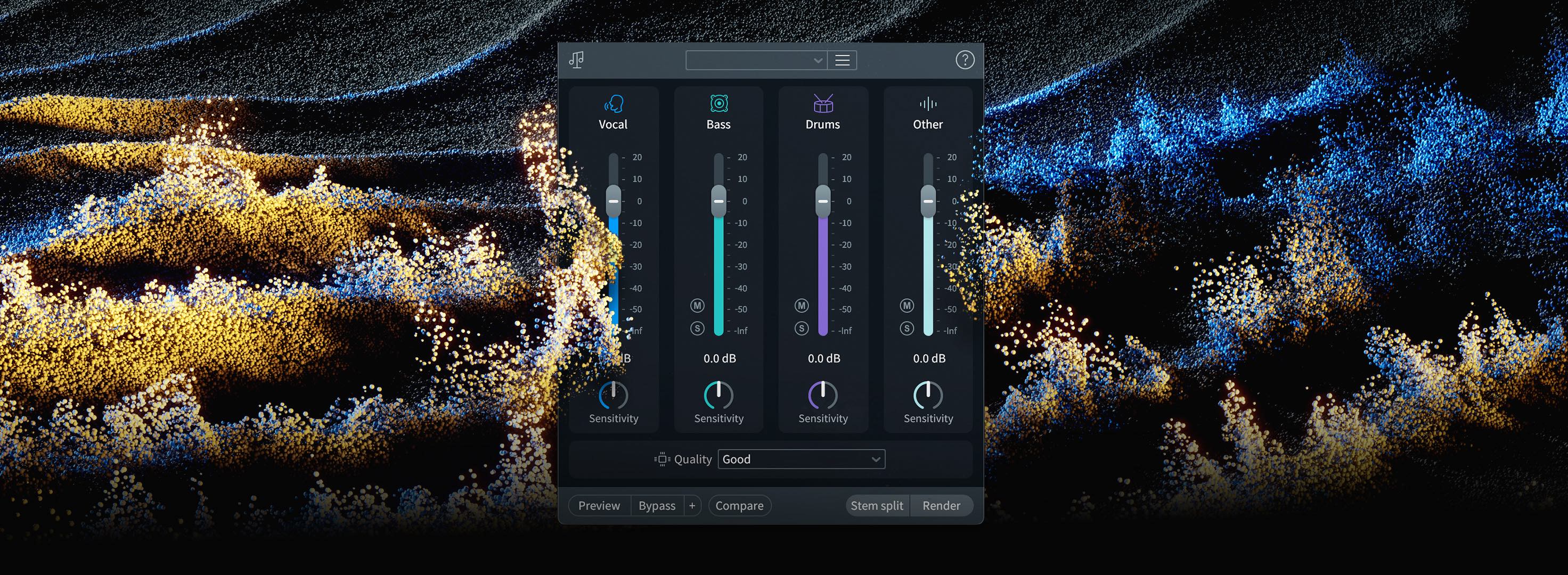Click the Bass stem label
The image size is (1568, 575).
click(718, 124)
